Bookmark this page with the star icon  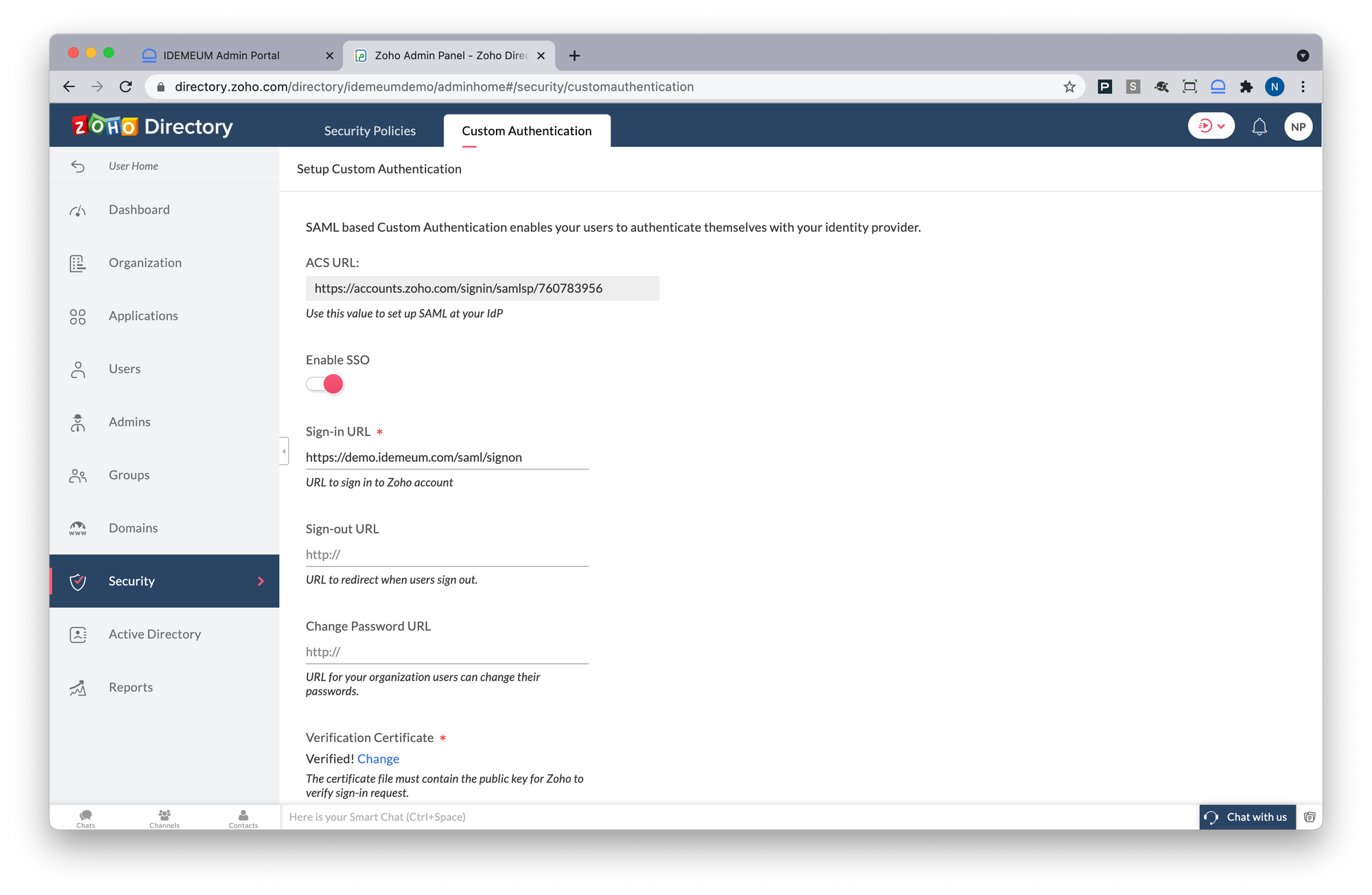click(1069, 86)
